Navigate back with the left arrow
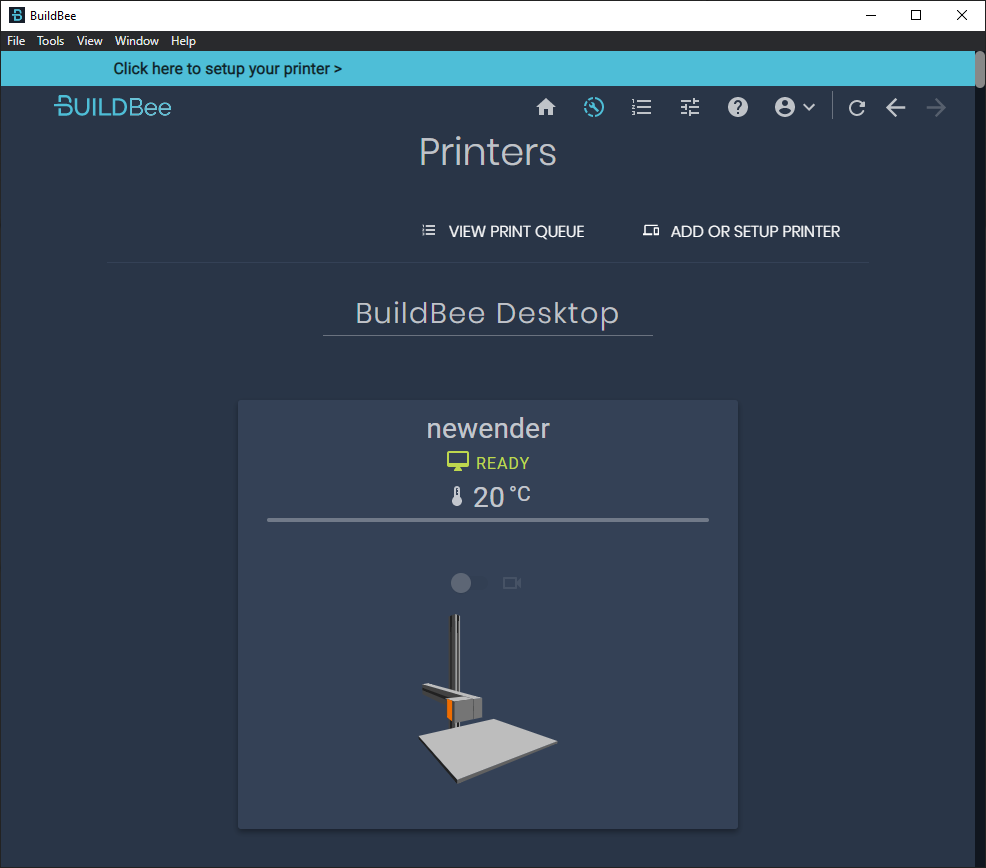The height and width of the screenshot is (868, 986). pos(895,108)
